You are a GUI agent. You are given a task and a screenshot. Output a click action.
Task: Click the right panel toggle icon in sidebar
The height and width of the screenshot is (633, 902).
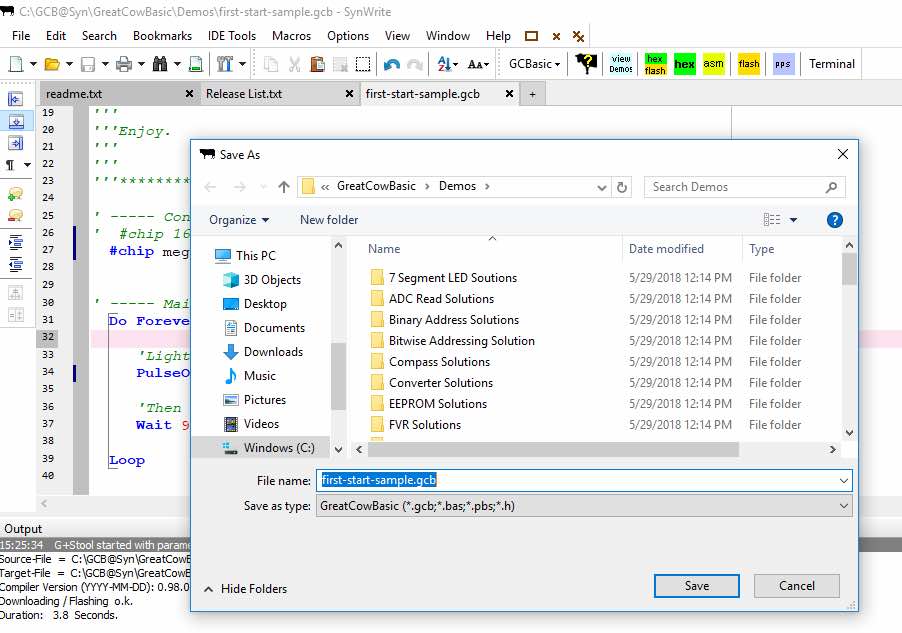(x=16, y=143)
